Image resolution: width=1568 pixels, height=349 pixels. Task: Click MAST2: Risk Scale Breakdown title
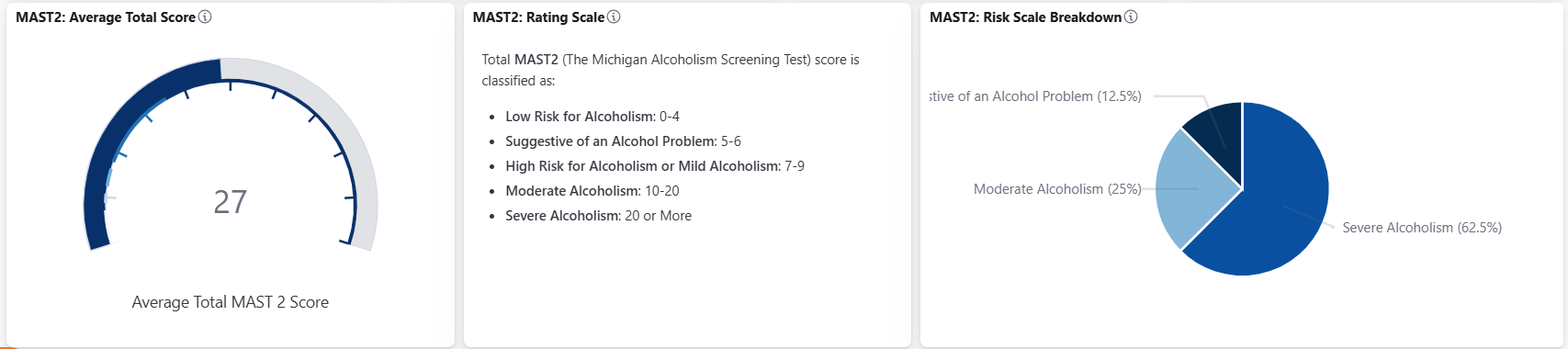click(1025, 17)
